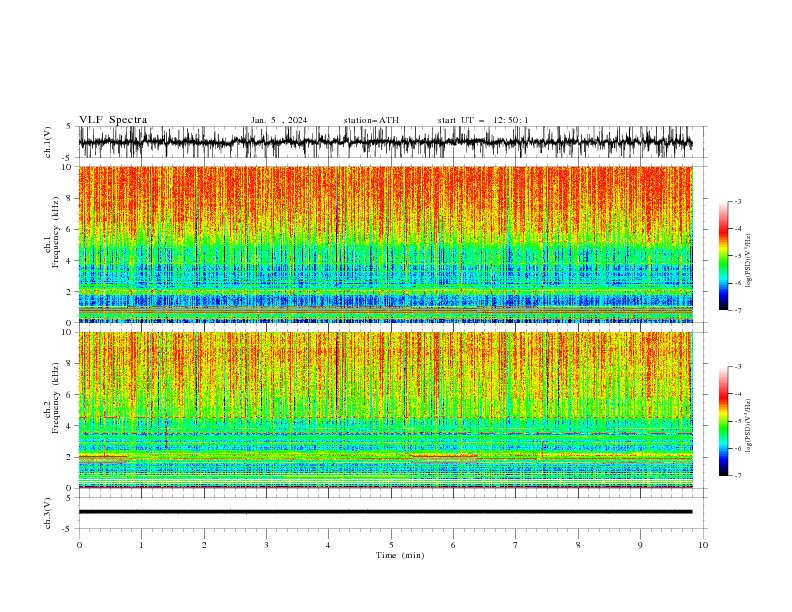Click the ch.1 waveform "5" voltage tick
792x612 pixels.
[70, 126]
